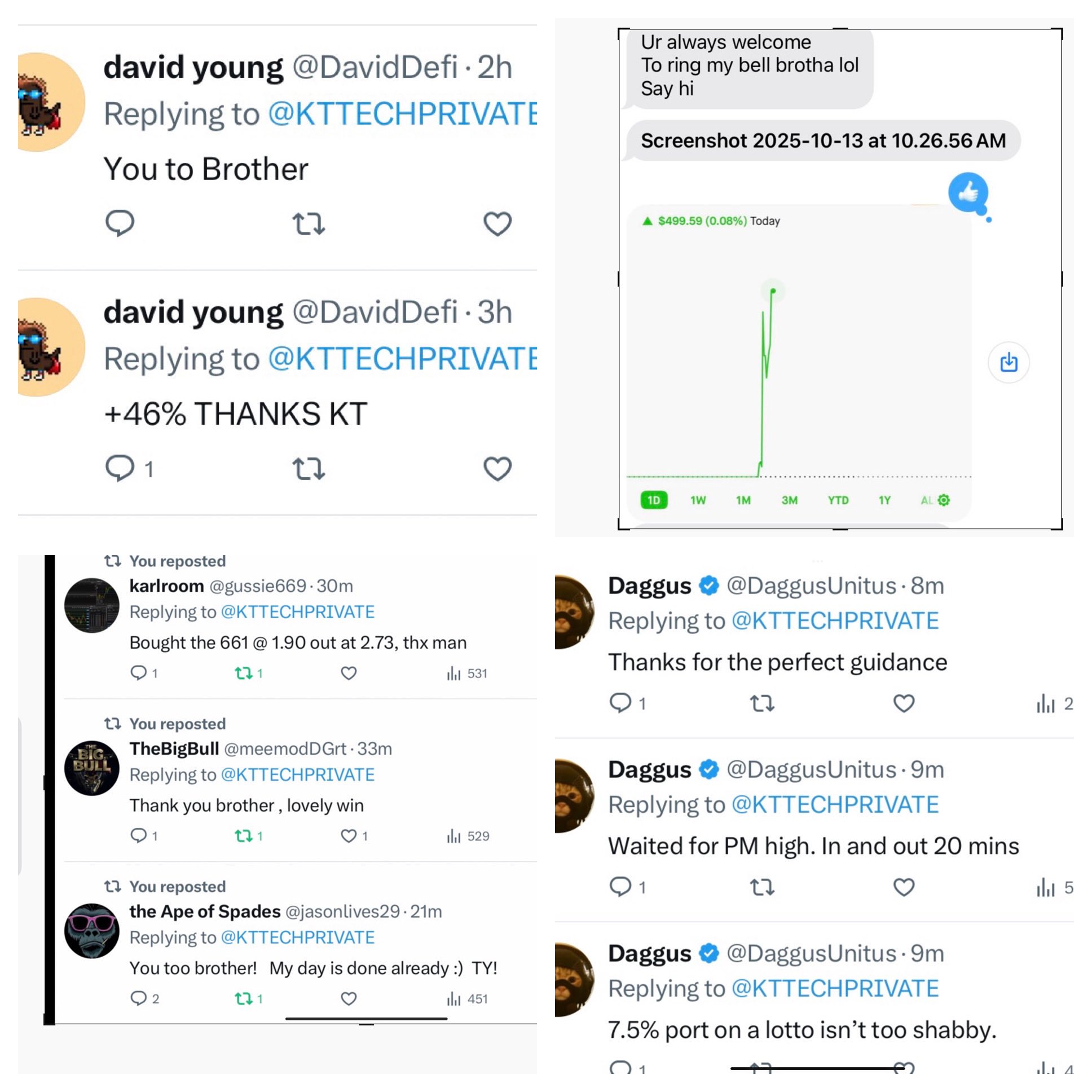Open TheBigBull's profile avatar
Viewport: 1092px width, 1092px height.
pyautogui.click(x=91, y=768)
